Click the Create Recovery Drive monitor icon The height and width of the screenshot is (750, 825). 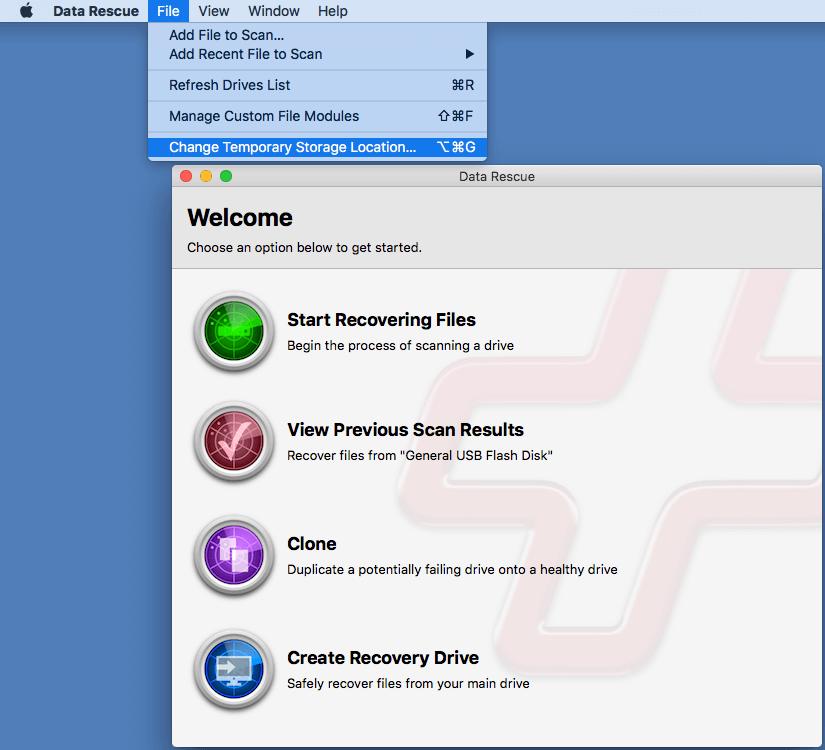(x=233, y=670)
